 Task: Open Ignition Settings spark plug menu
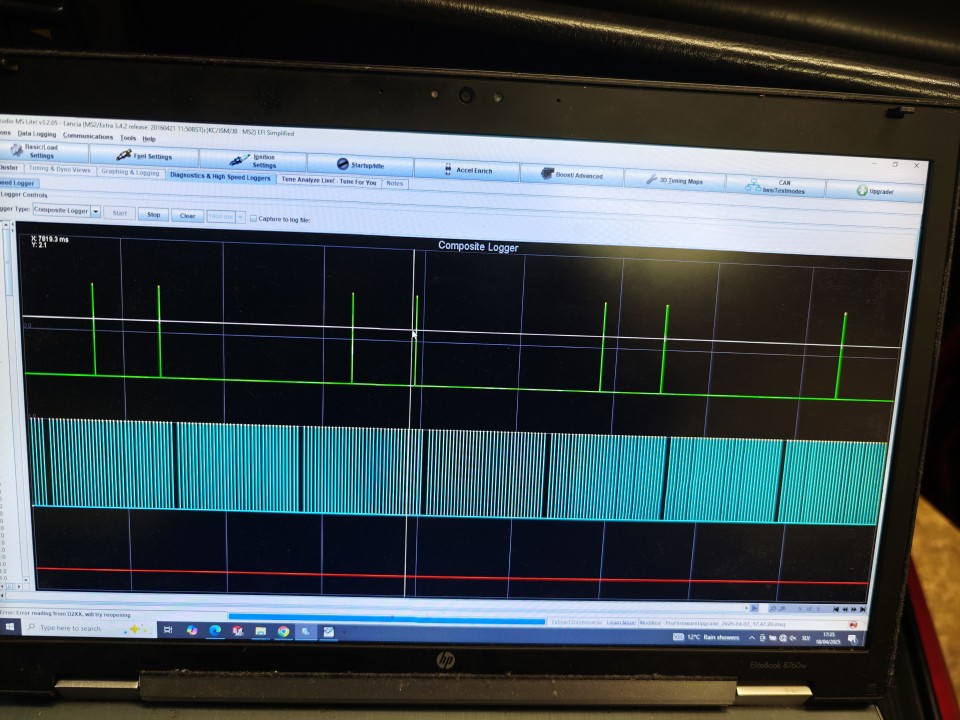click(x=253, y=160)
